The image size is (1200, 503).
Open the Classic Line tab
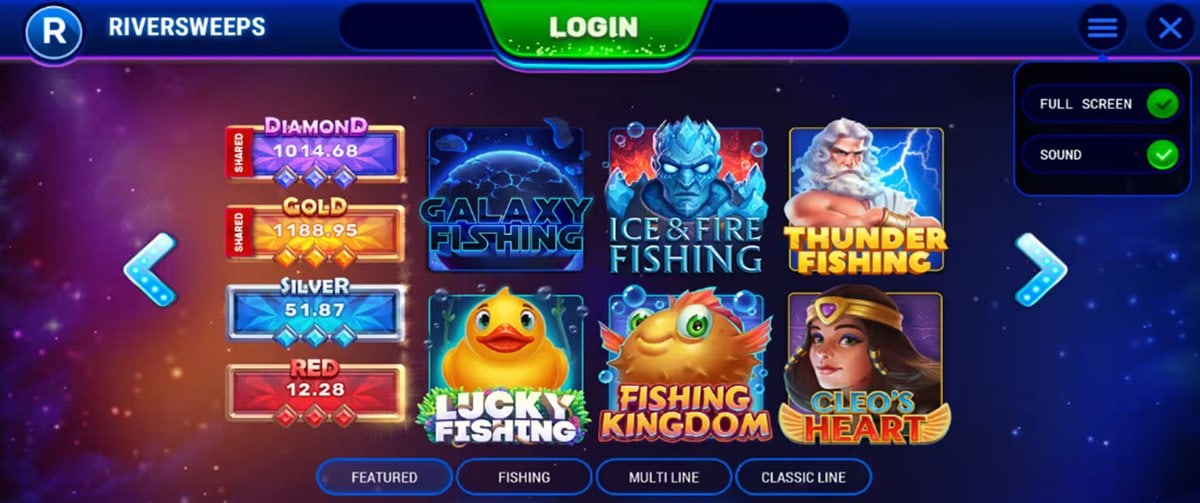pos(803,477)
